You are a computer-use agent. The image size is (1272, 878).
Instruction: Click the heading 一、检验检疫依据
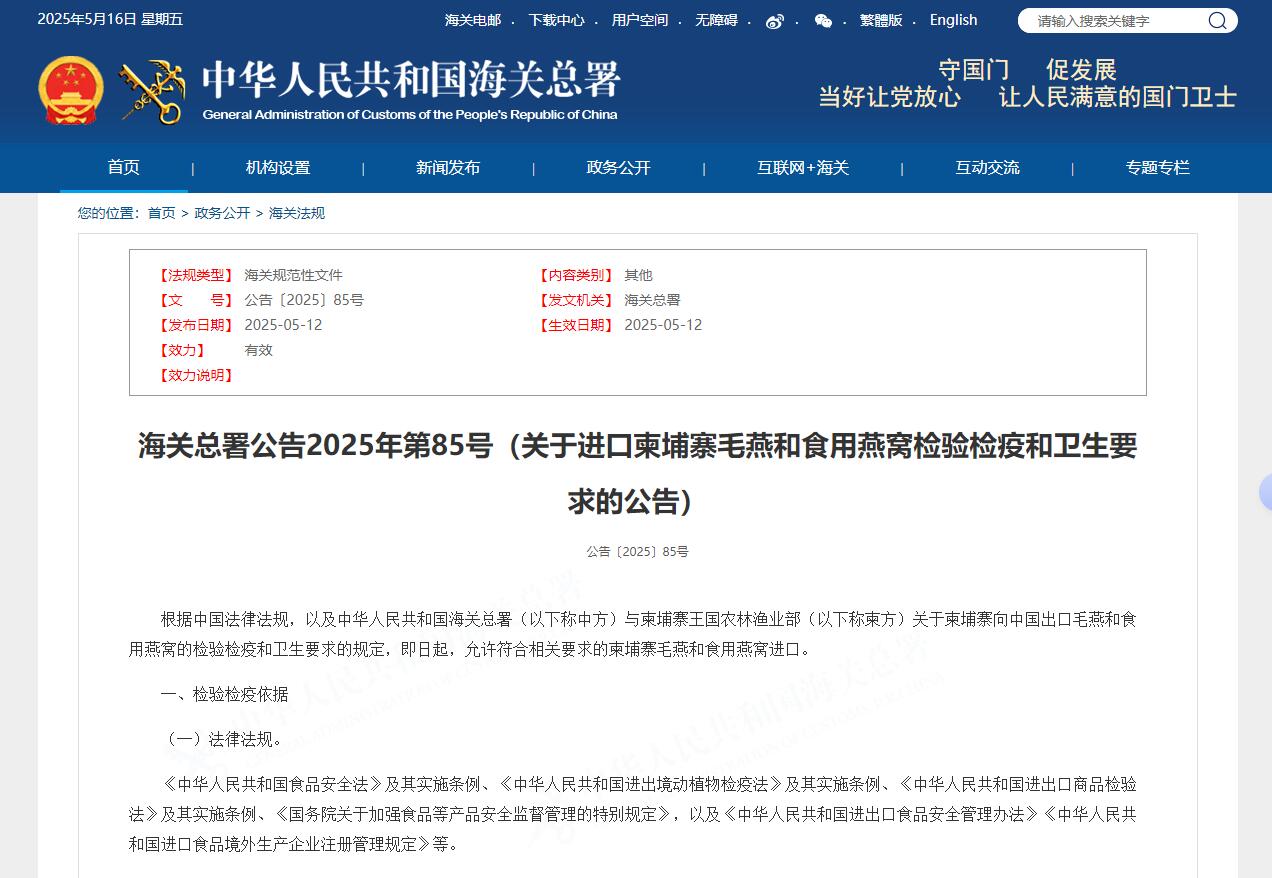224,694
